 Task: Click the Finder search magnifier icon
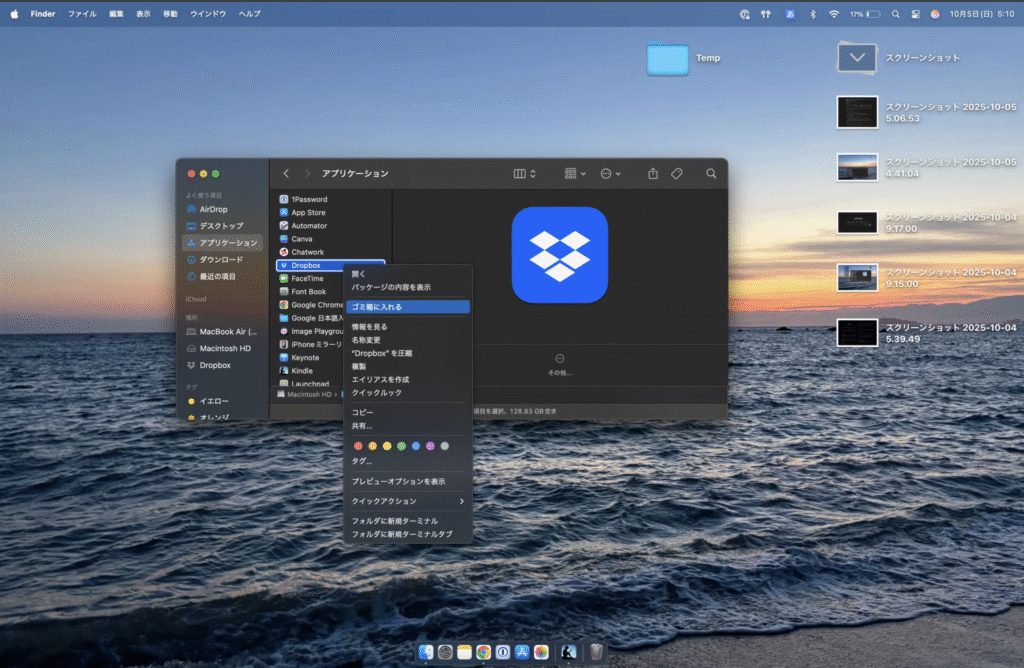pyautogui.click(x=711, y=173)
